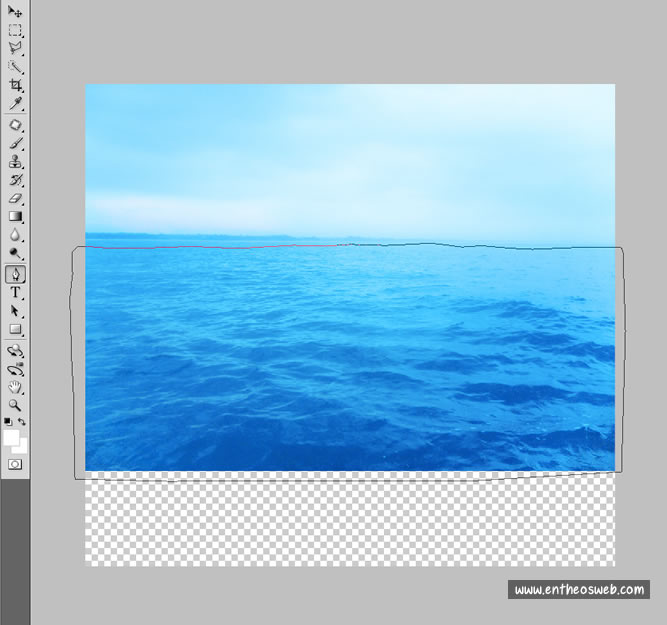Pick the Hand tool

click(x=15, y=386)
